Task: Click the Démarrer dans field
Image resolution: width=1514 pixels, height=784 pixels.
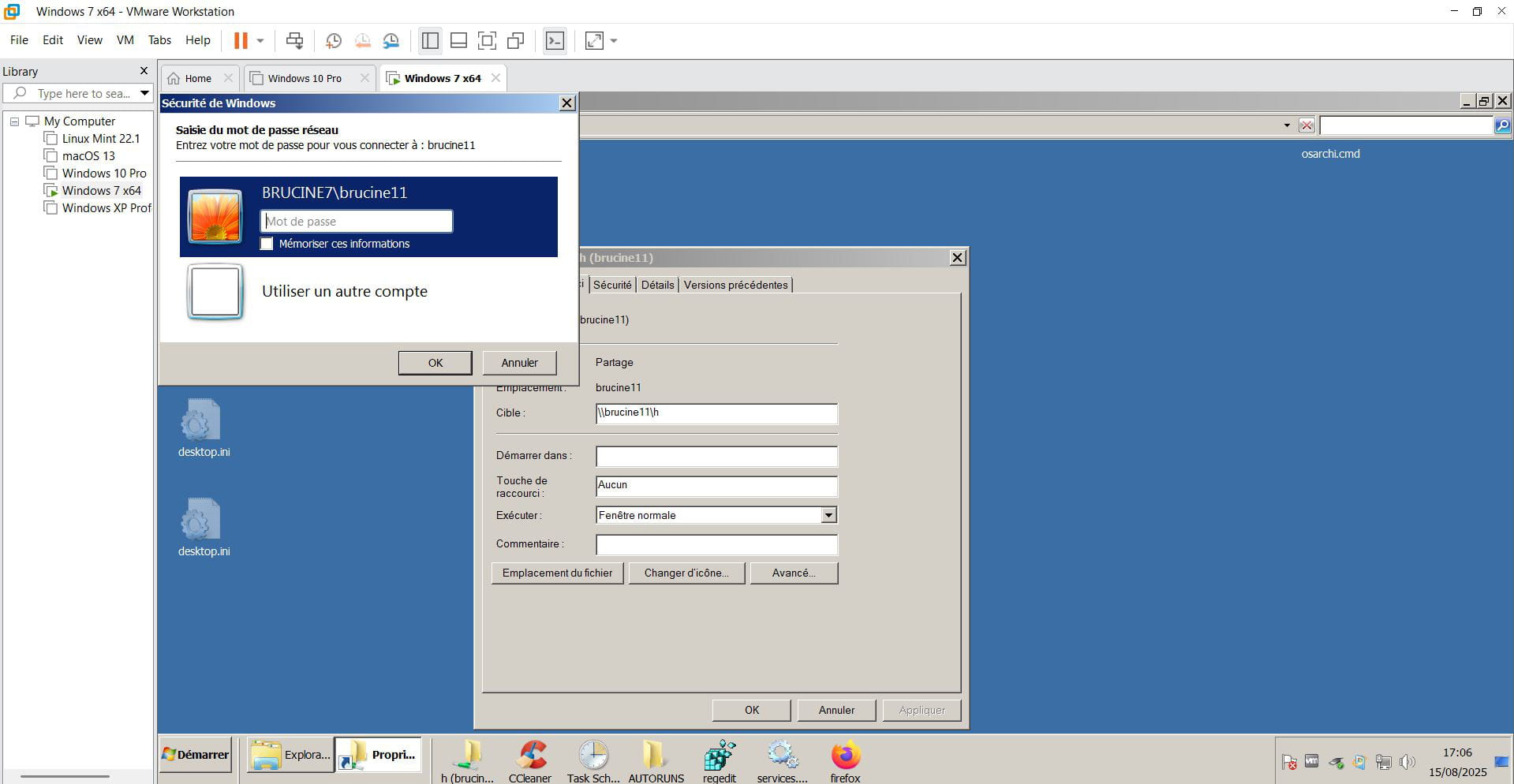Action: coord(716,456)
